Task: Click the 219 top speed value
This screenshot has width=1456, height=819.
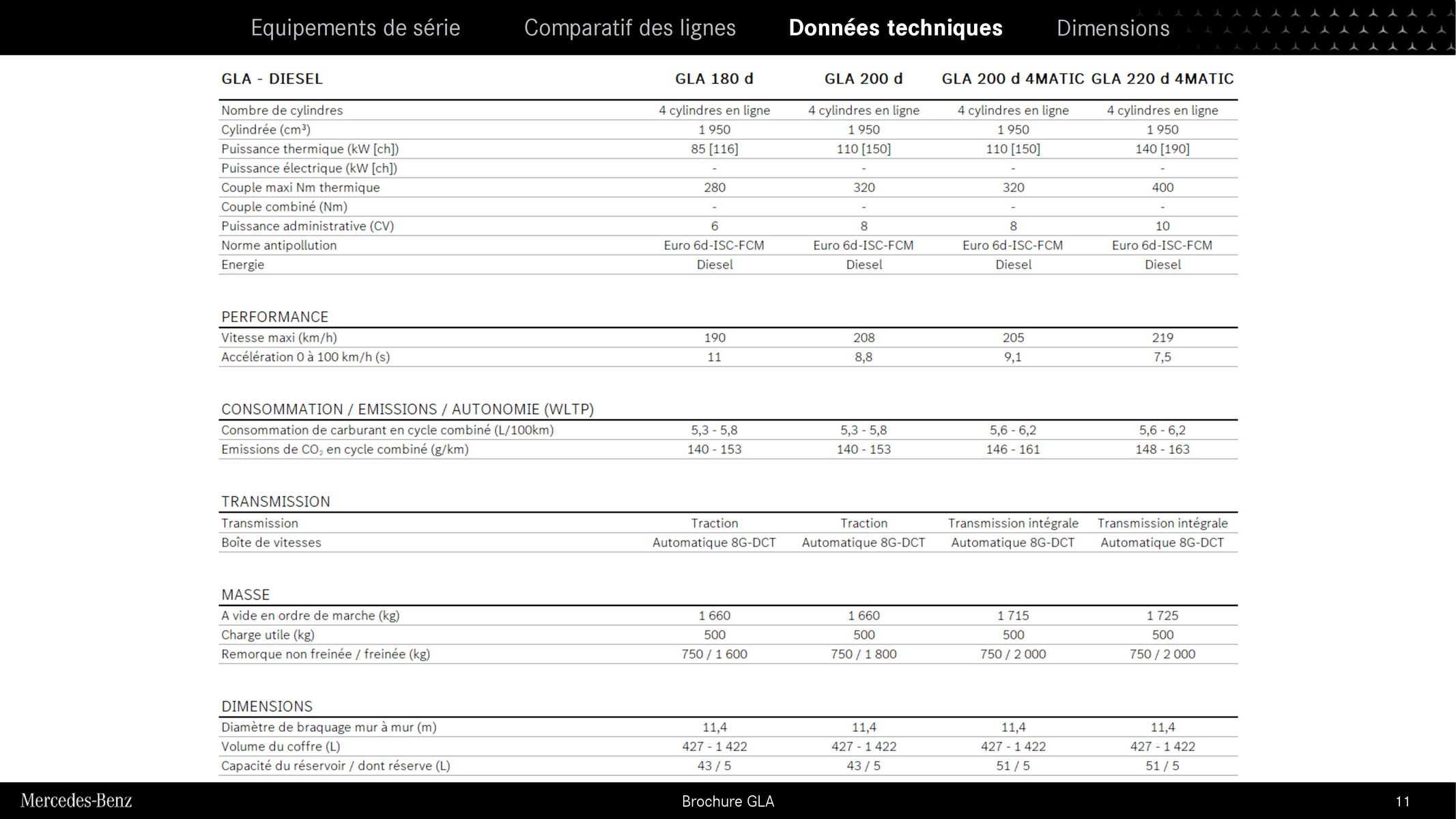Action: coord(1162,338)
